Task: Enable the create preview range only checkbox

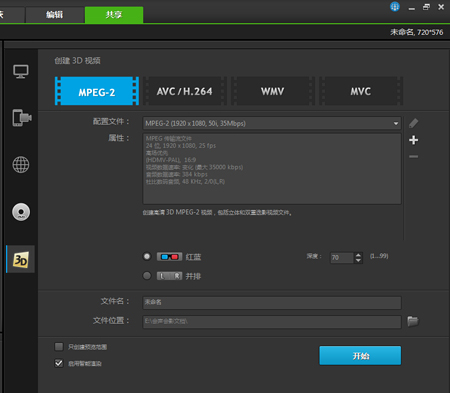Action: tap(59, 347)
